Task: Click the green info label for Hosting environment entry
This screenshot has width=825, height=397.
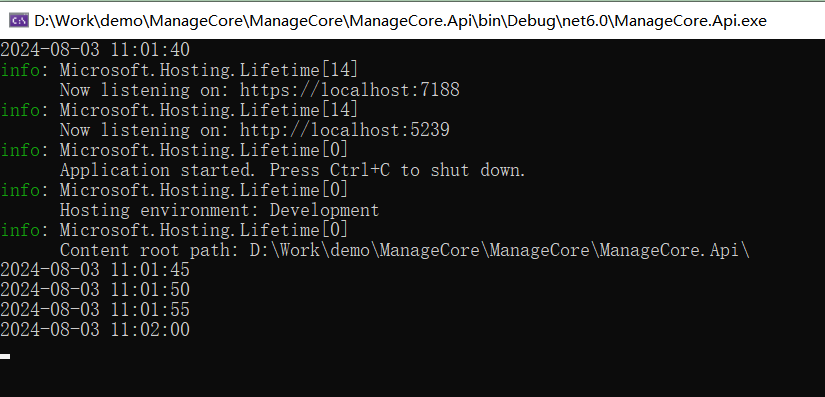Action: coord(20,190)
